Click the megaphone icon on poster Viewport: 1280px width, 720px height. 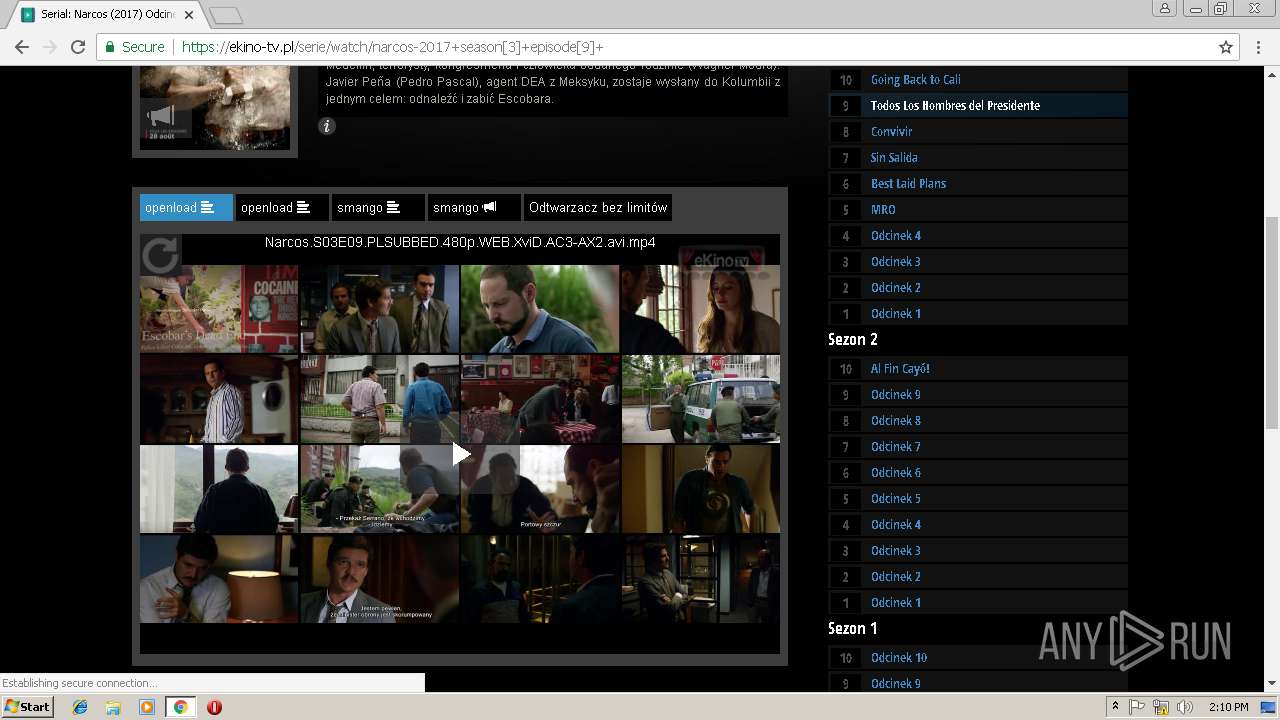[x=160, y=115]
